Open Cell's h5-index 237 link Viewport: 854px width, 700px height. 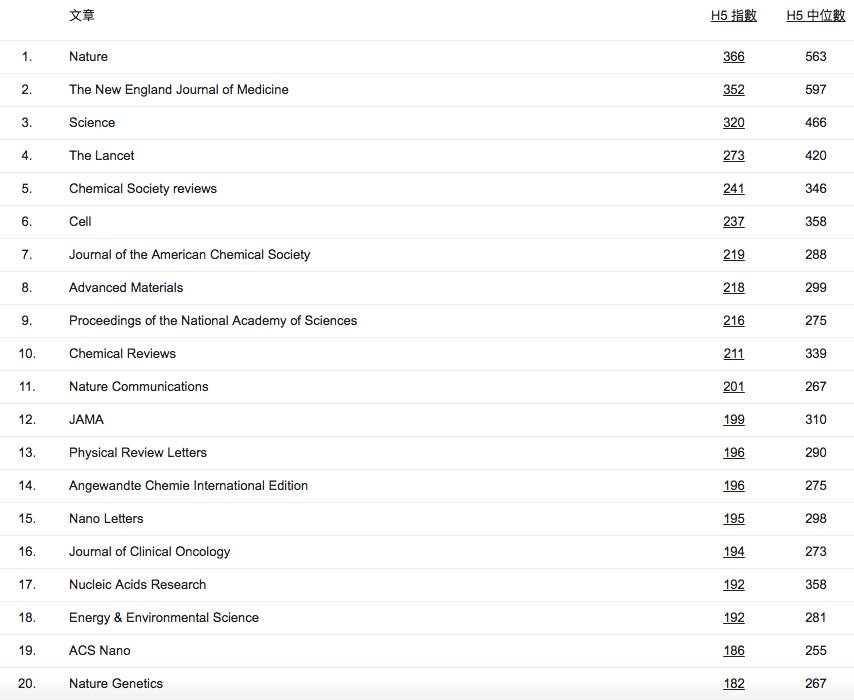point(733,221)
